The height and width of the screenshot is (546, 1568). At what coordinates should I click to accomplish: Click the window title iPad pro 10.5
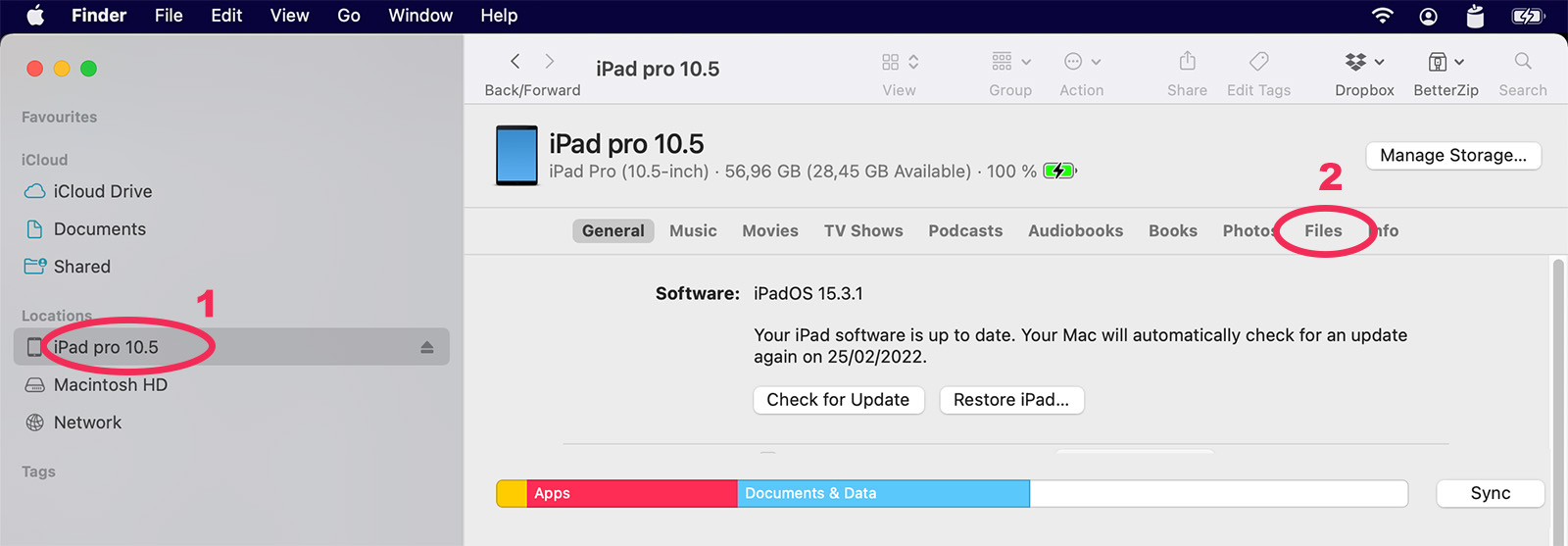(658, 70)
